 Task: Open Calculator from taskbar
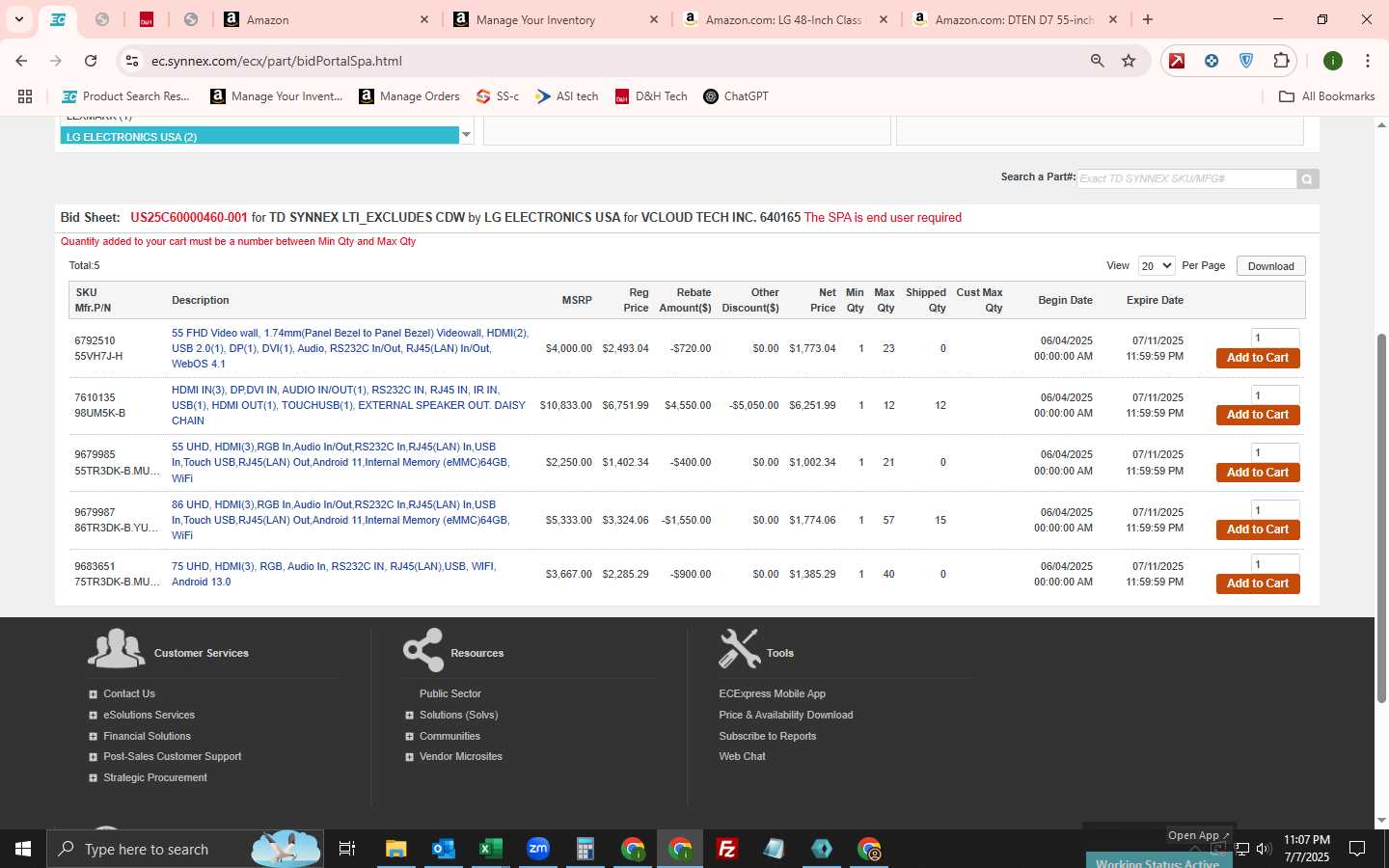click(586, 849)
